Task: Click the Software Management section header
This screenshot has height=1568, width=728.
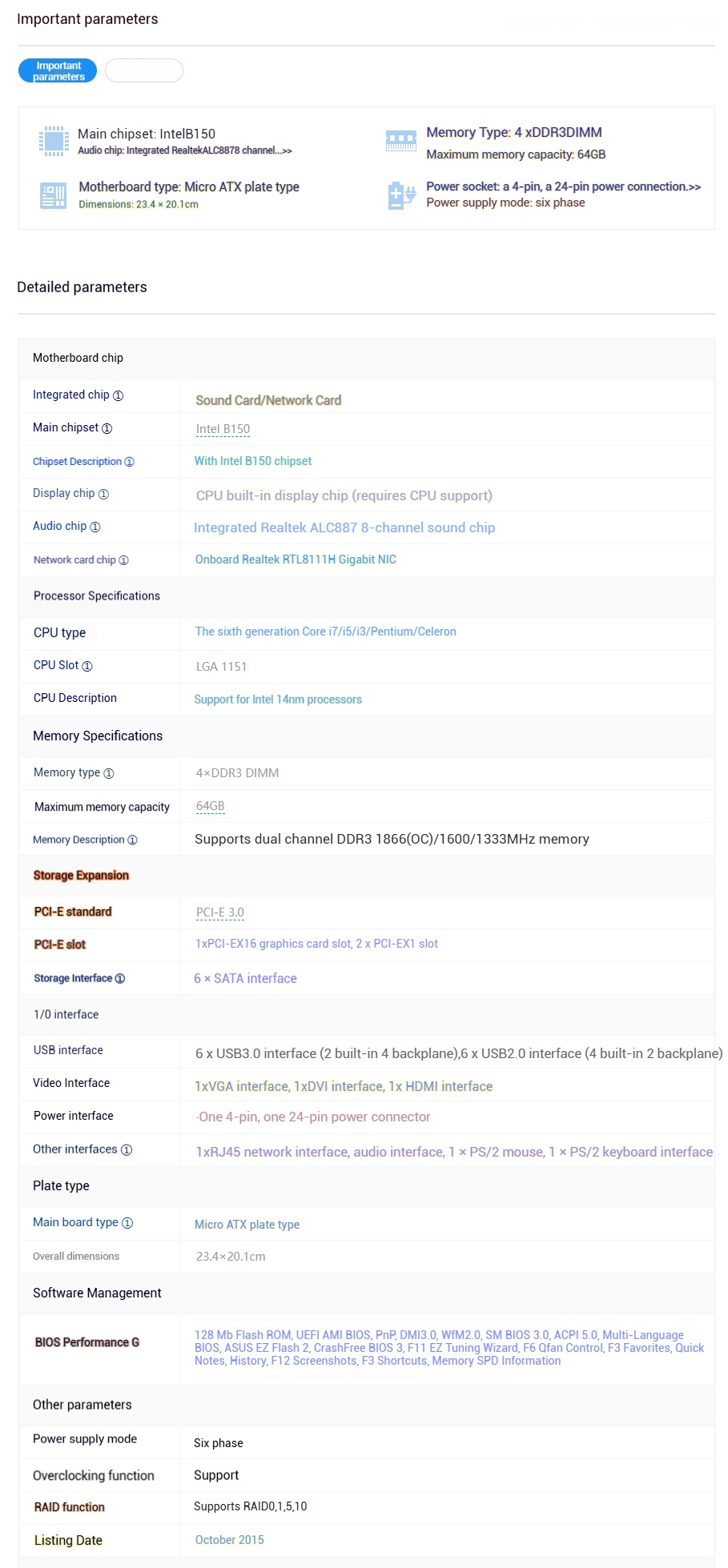Action: [97, 1293]
